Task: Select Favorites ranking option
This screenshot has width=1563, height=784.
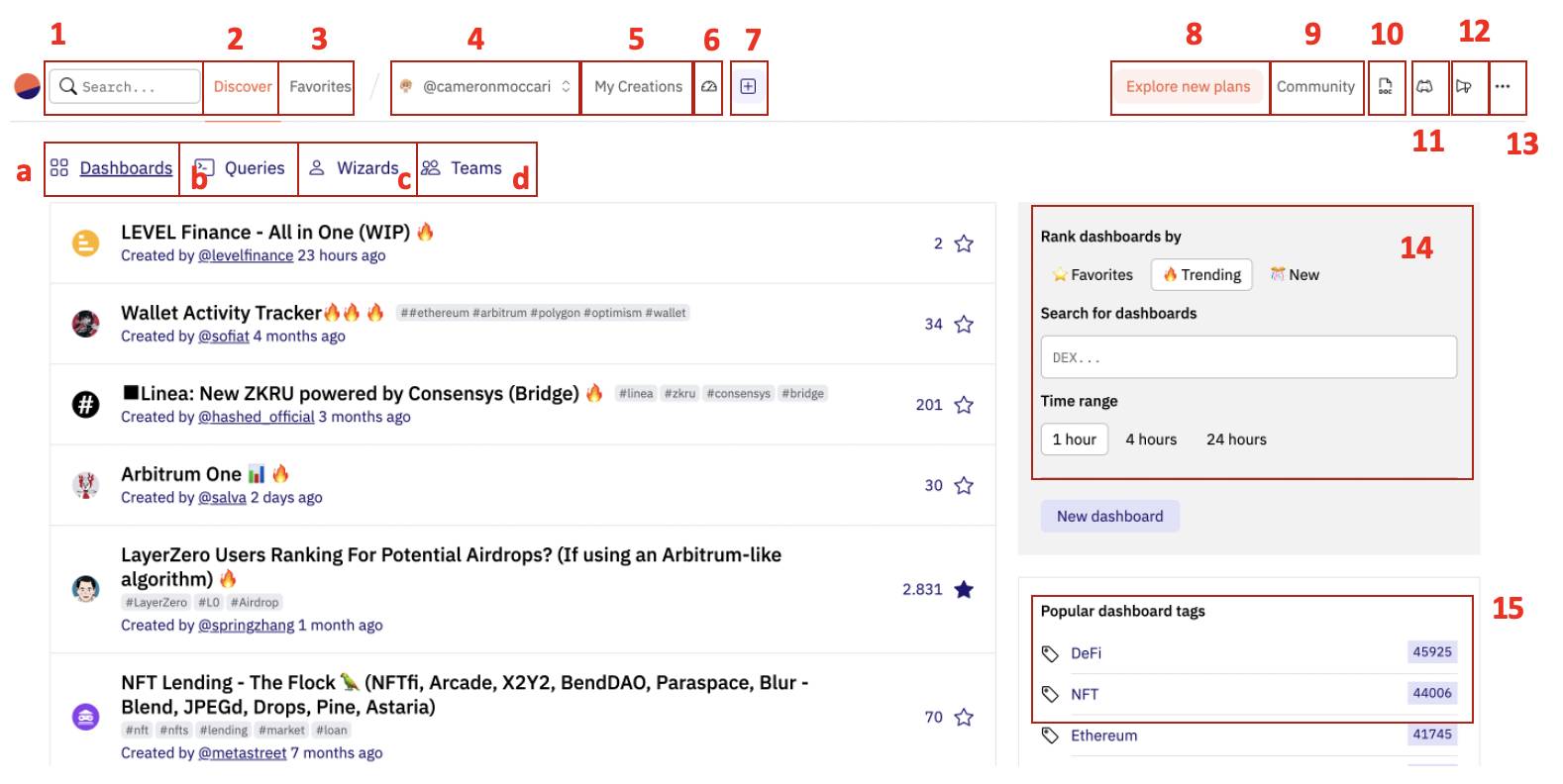Action: click(1093, 275)
